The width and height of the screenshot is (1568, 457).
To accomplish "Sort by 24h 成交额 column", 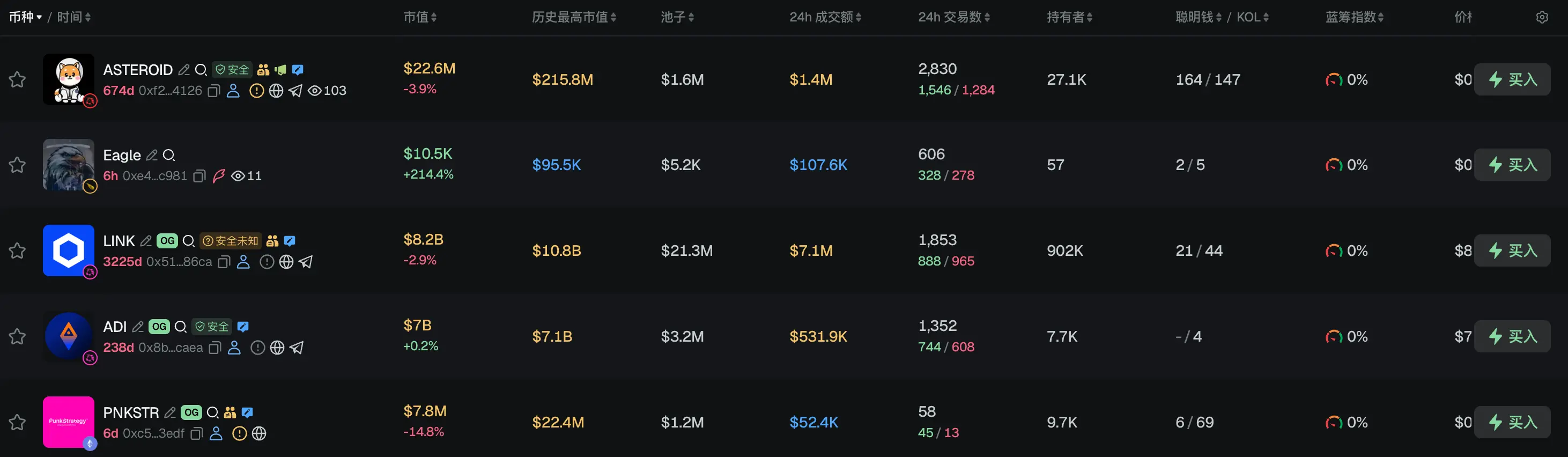I will click(825, 17).
